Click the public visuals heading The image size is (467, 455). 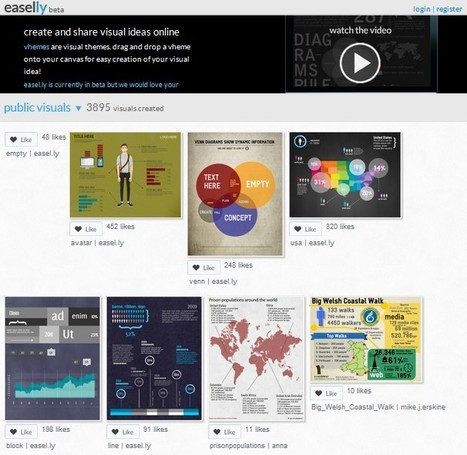click(37, 108)
